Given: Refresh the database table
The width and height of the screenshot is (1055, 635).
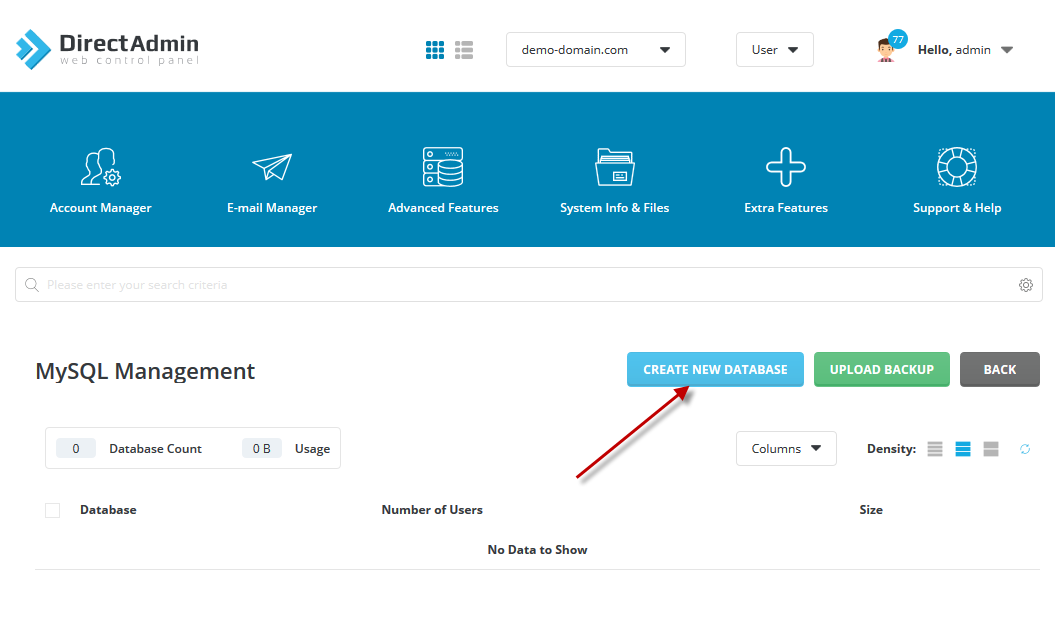Looking at the screenshot, I should coord(1025,449).
